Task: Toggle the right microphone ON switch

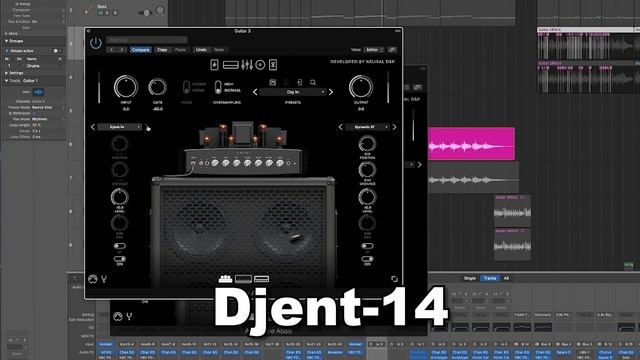Action: point(367,259)
